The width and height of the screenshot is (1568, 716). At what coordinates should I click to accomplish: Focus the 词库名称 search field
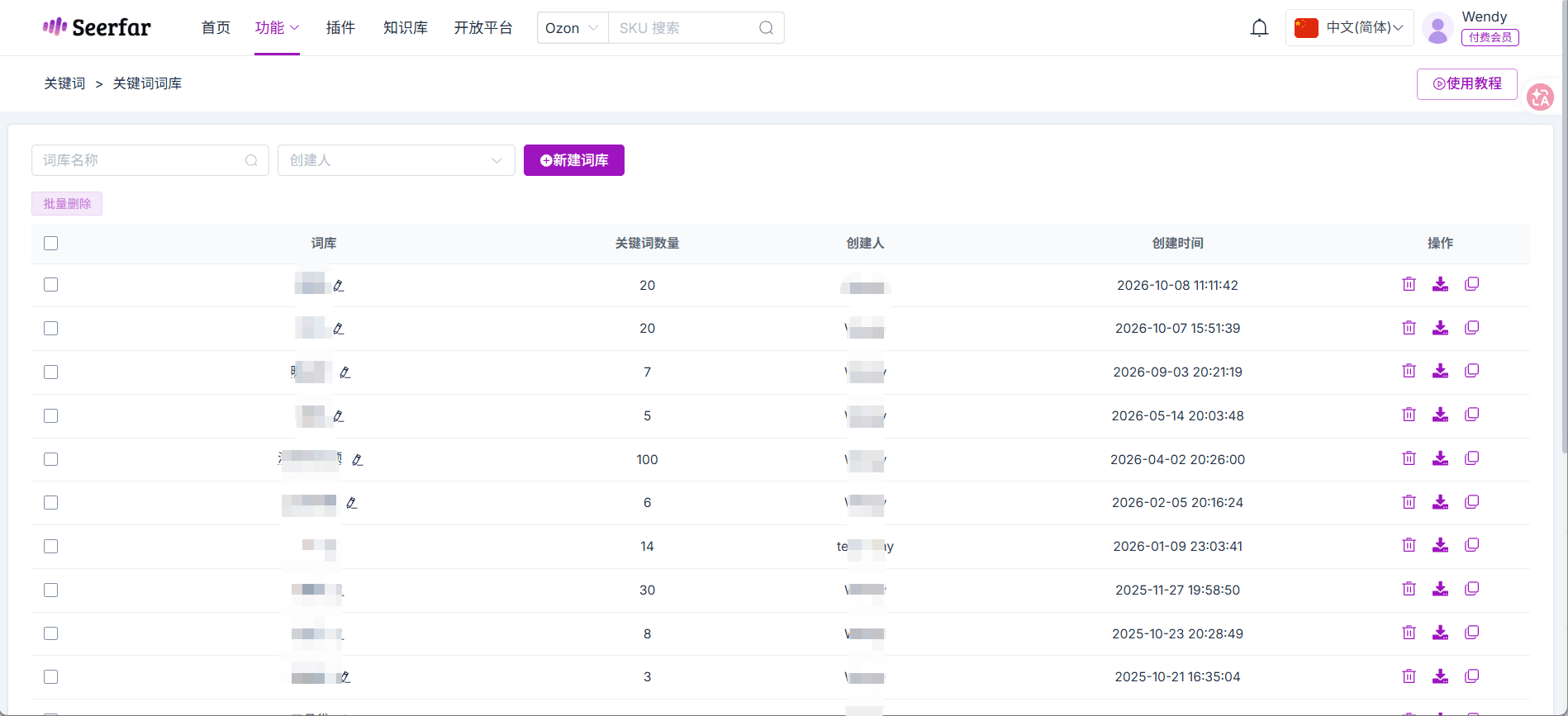click(150, 160)
